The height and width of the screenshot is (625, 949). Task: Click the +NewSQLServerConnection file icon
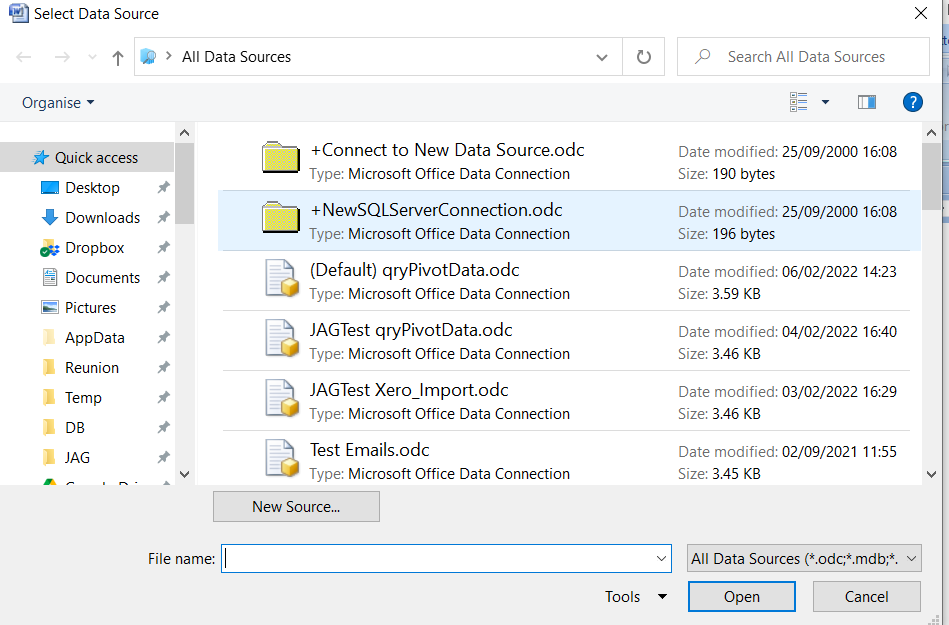[281, 218]
